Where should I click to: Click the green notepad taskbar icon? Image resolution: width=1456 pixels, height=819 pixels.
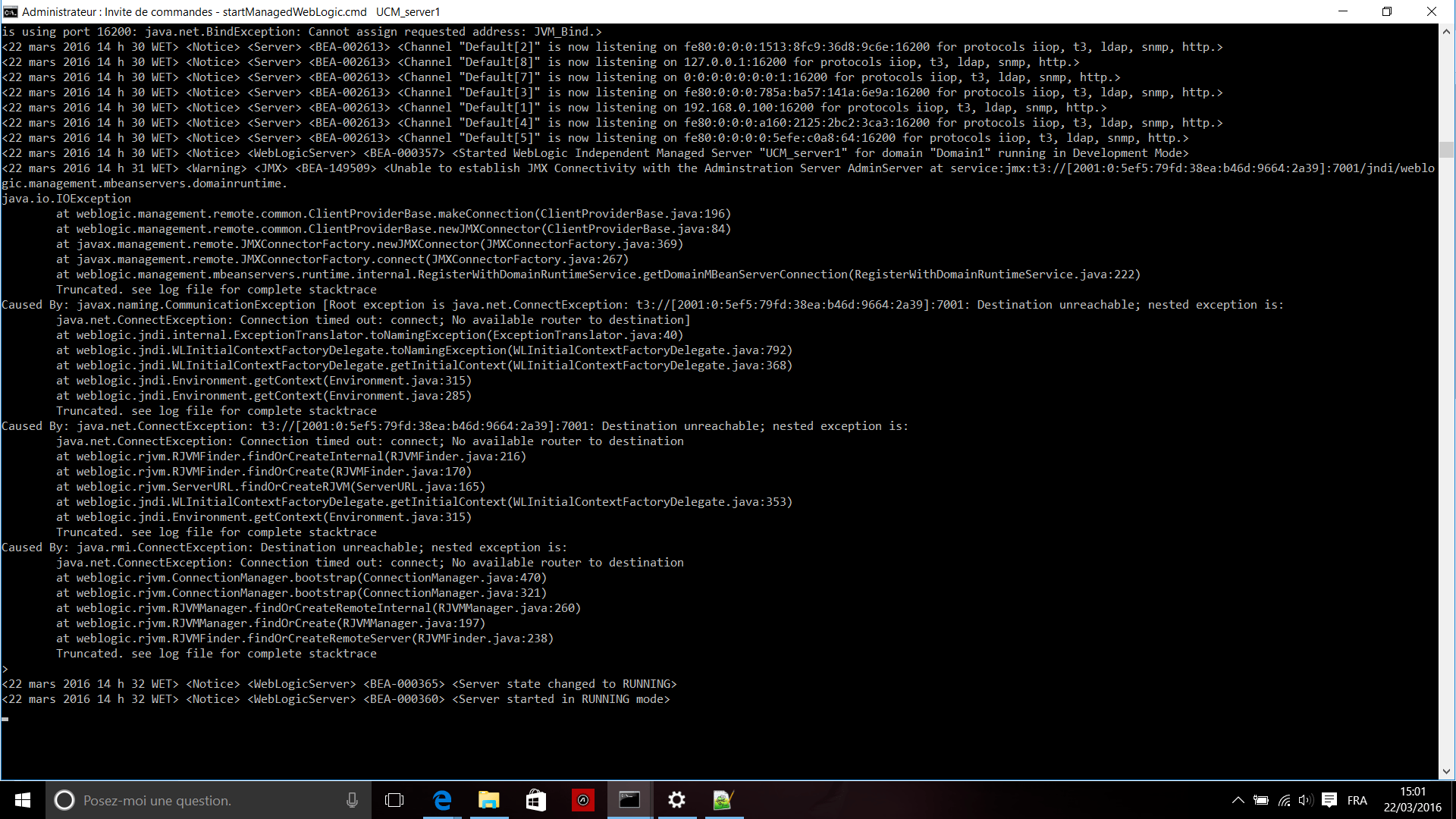point(723,800)
